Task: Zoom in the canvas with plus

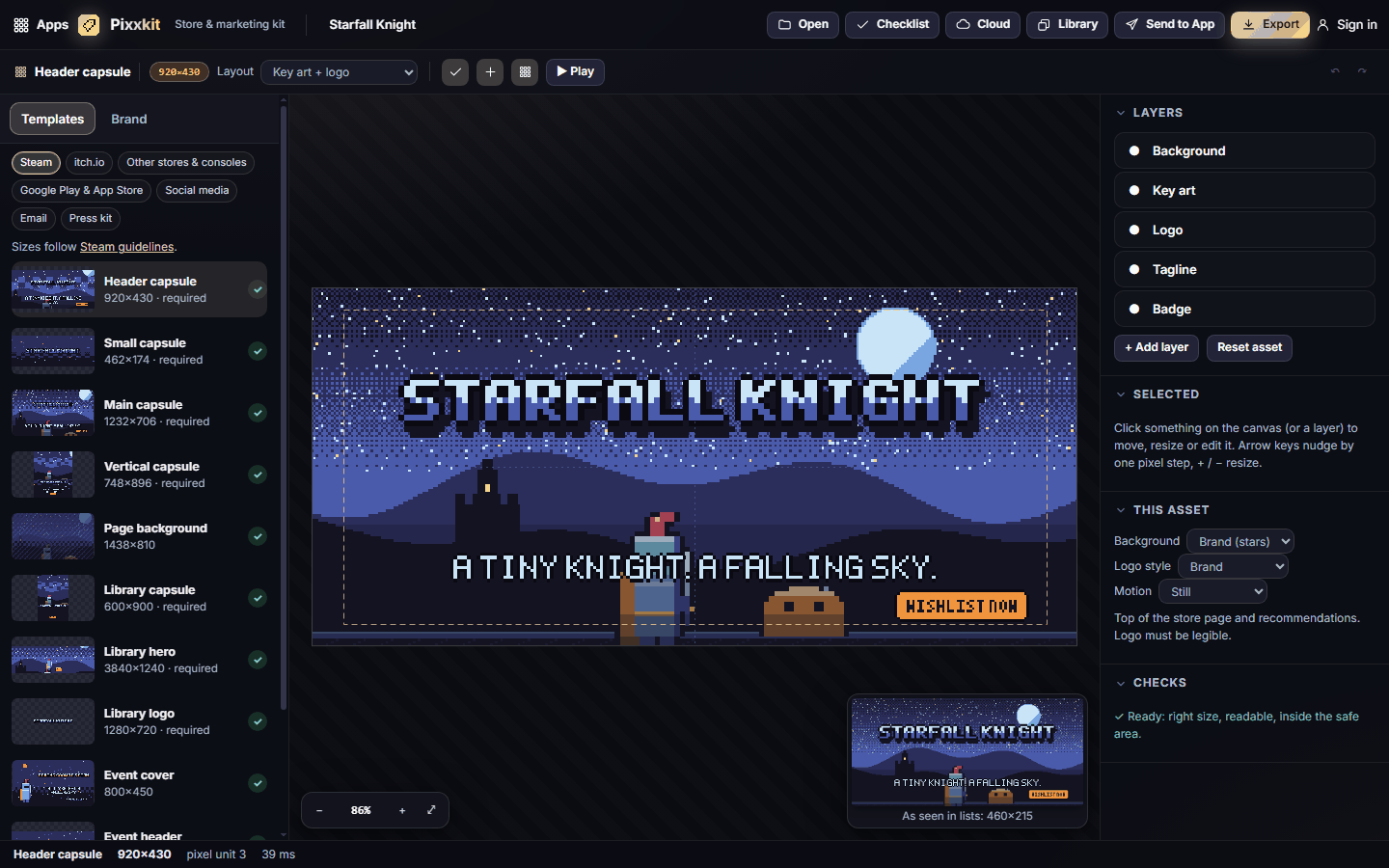Action: coord(402,810)
